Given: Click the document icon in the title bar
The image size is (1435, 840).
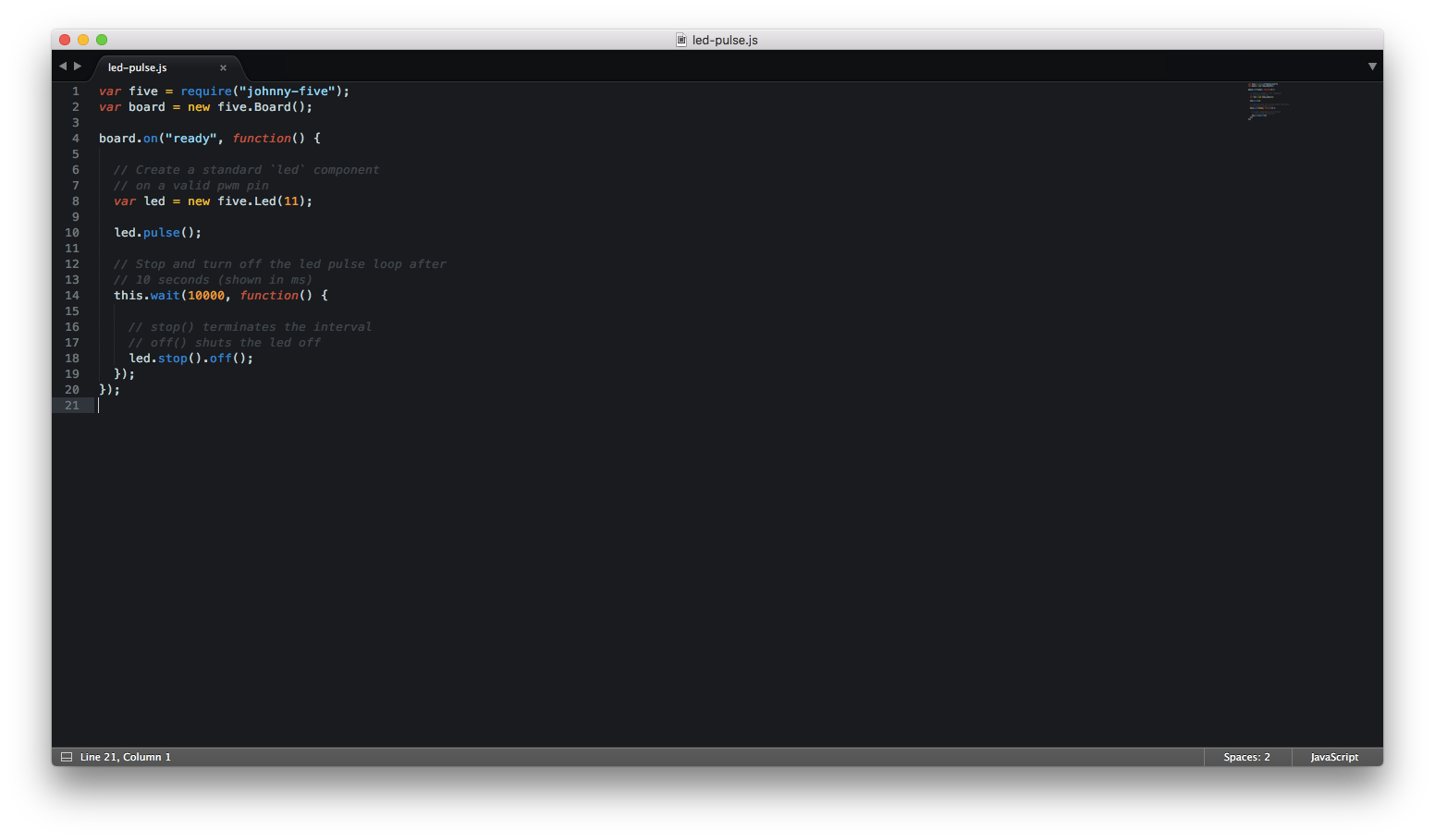Looking at the screenshot, I should [681, 40].
